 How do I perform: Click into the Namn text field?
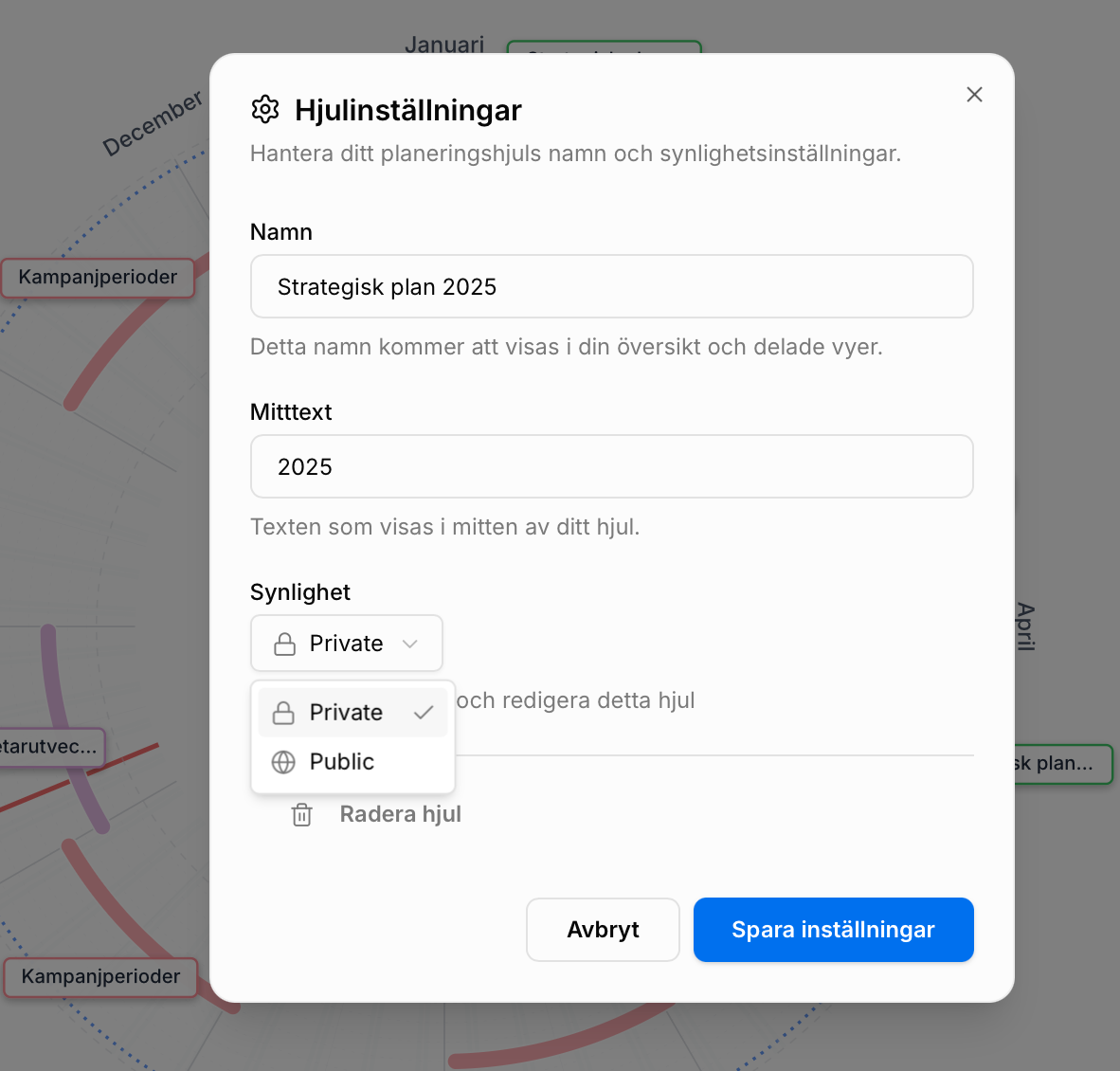tap(611, 286)
